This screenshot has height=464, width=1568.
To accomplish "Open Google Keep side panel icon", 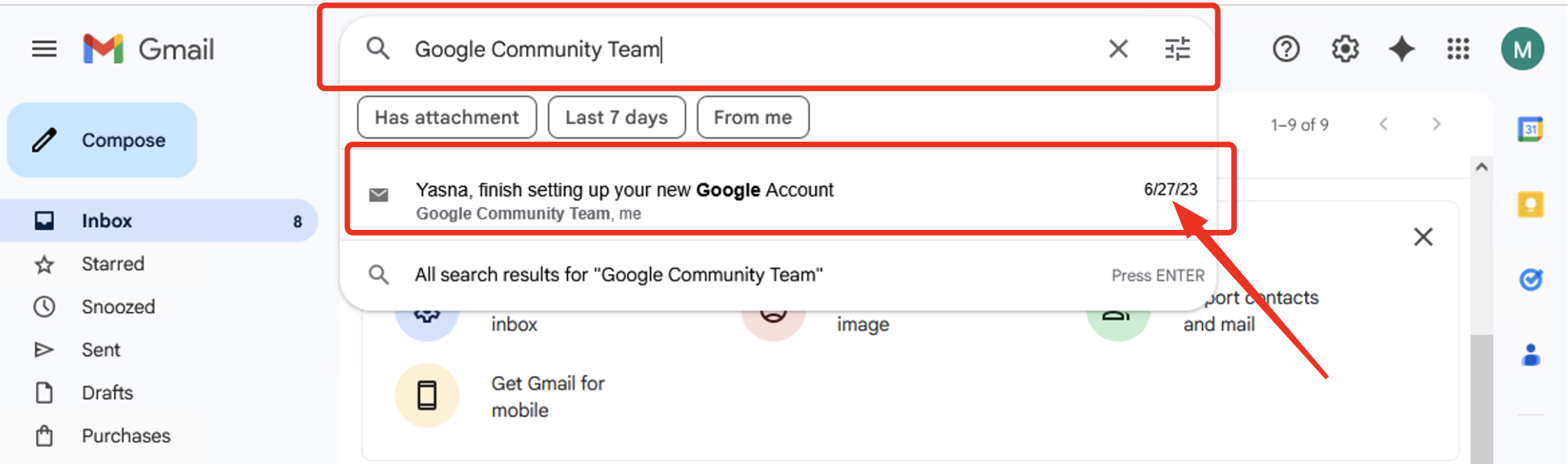I will [x=1531, y=204].
